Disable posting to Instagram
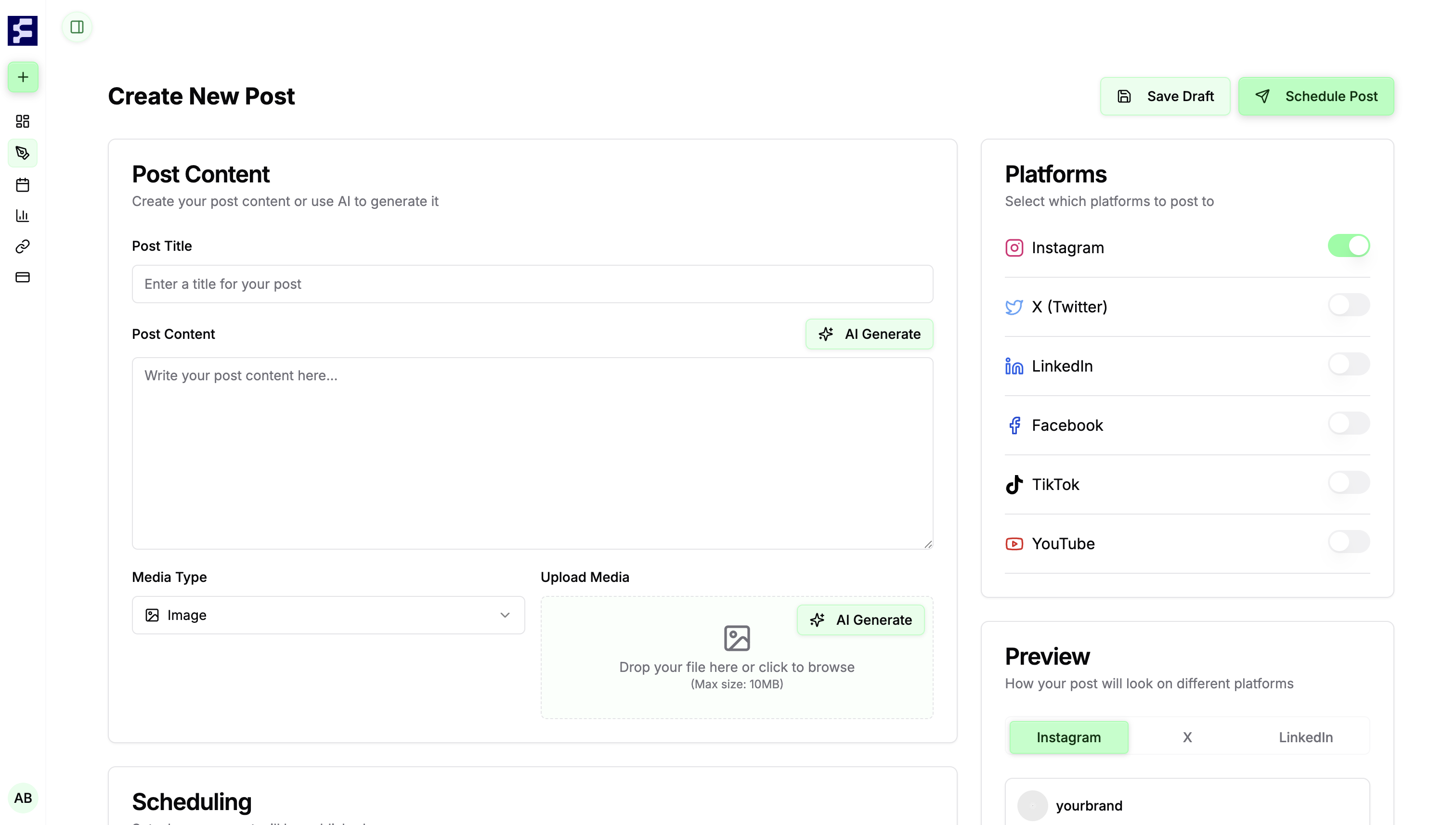 coord(1349,245)
